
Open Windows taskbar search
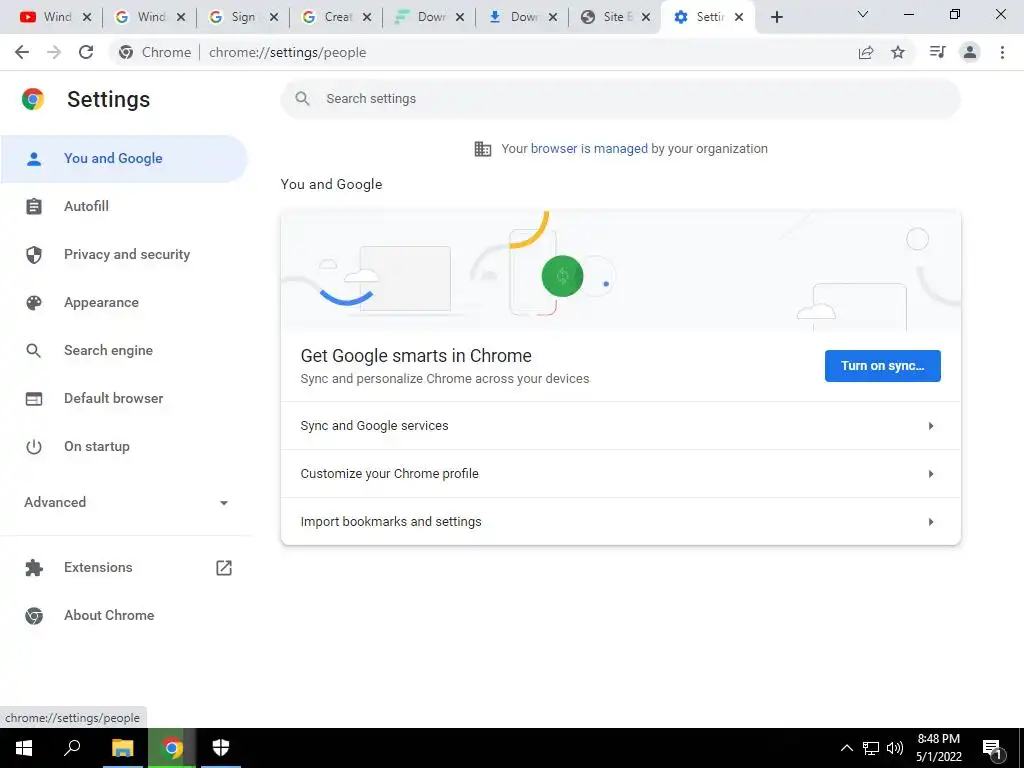click(72, 748)
